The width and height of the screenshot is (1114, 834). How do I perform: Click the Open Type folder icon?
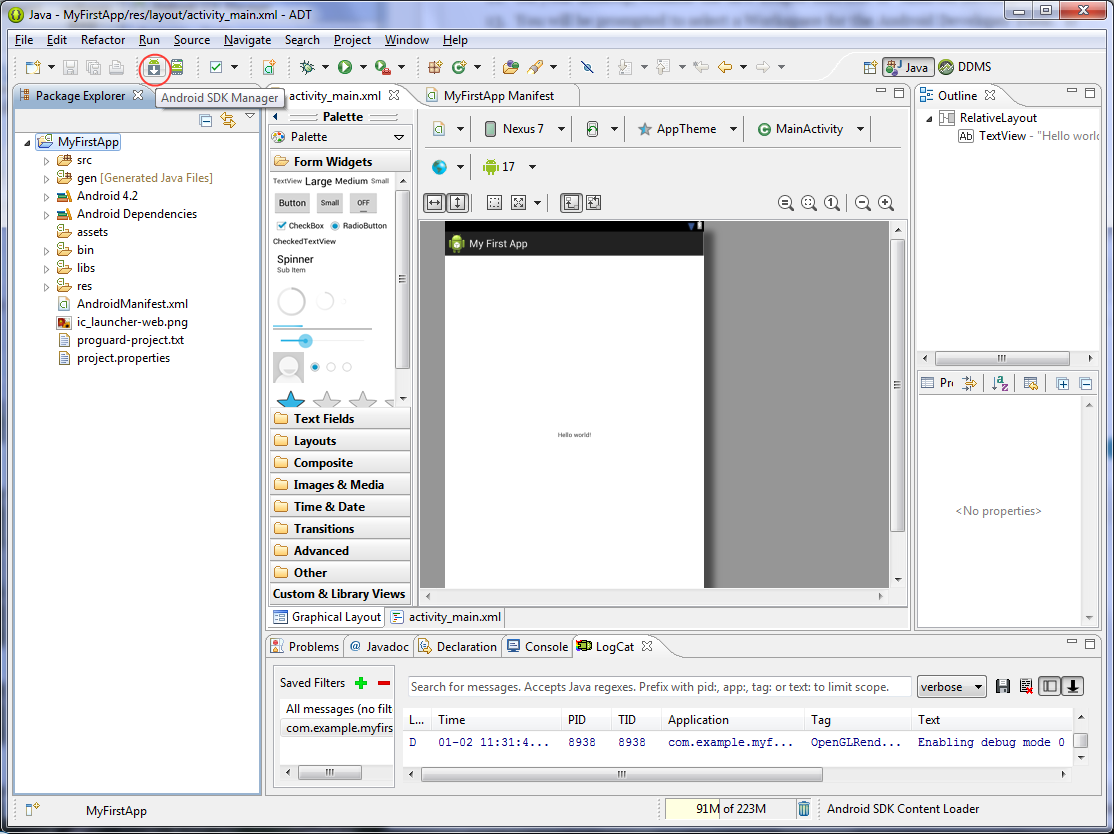510,67
